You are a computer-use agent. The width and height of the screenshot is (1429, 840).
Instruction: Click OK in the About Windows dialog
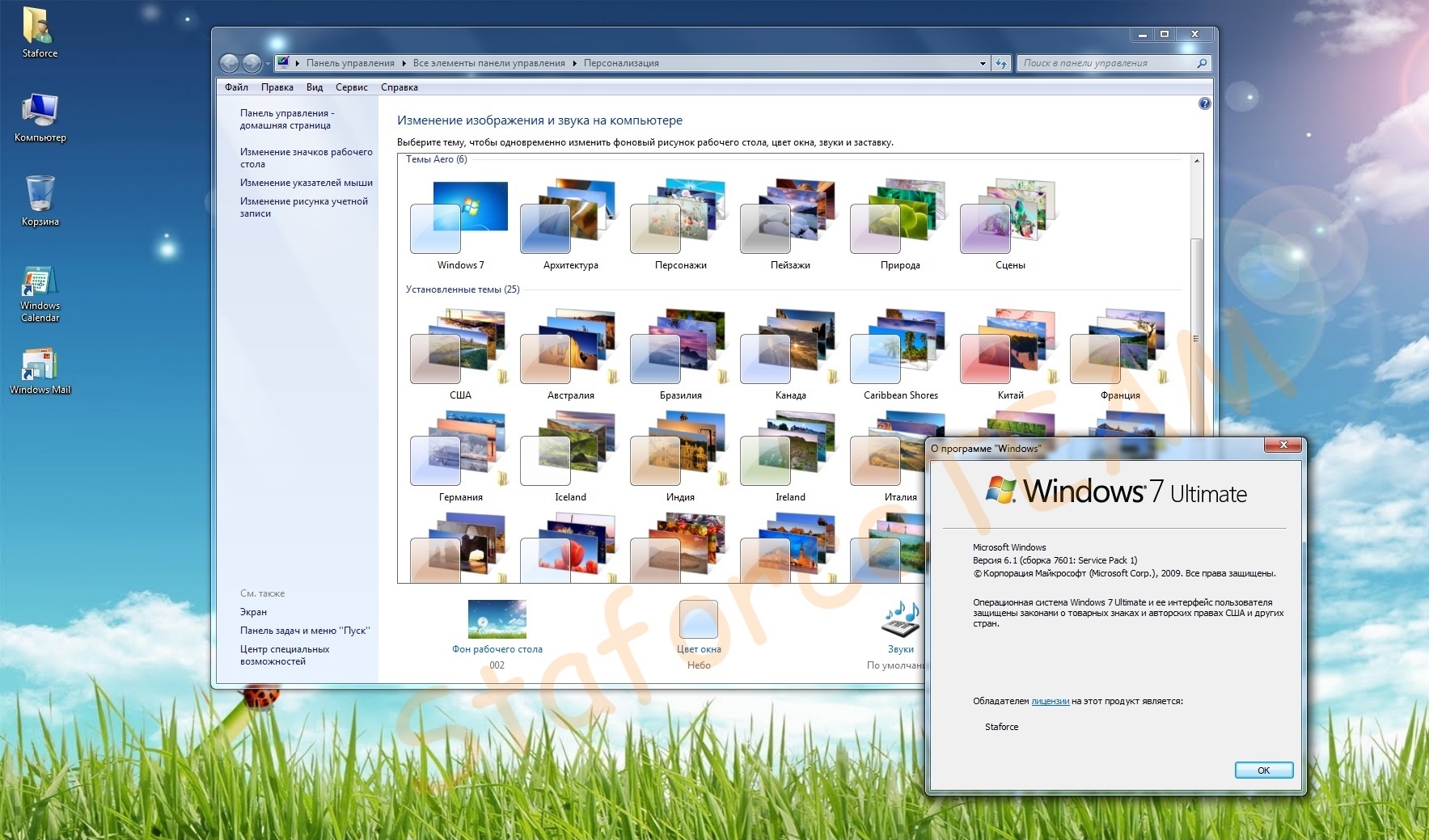(x=1264, y=770)
